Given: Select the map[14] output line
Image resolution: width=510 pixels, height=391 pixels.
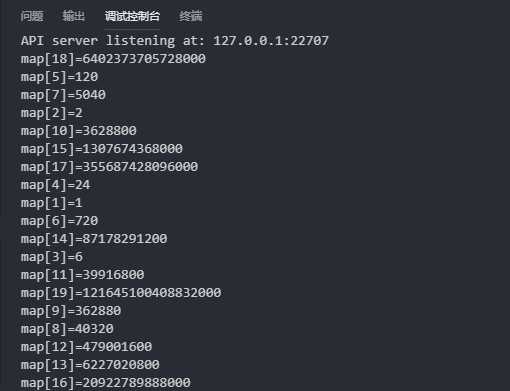Looking at the screenshot, I should [94, 239].
